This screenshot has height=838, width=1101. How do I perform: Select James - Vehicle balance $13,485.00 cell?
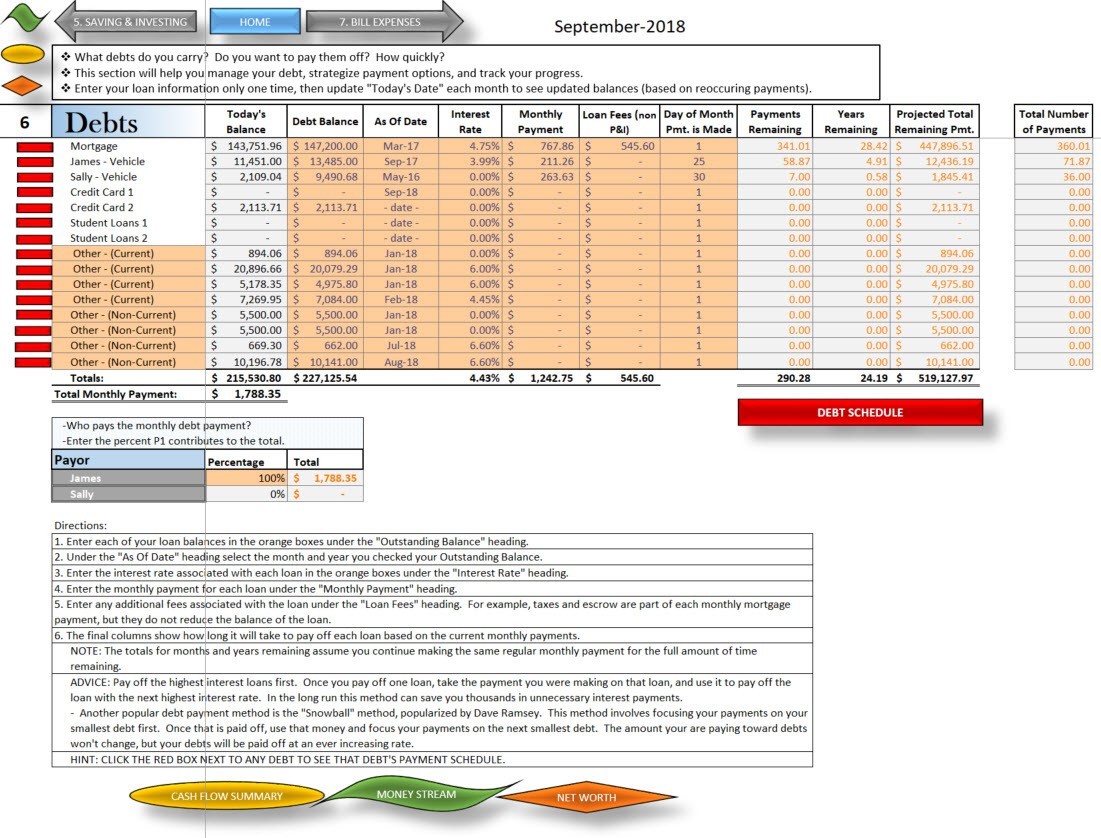pyautogui.click(x=325, y=162)
